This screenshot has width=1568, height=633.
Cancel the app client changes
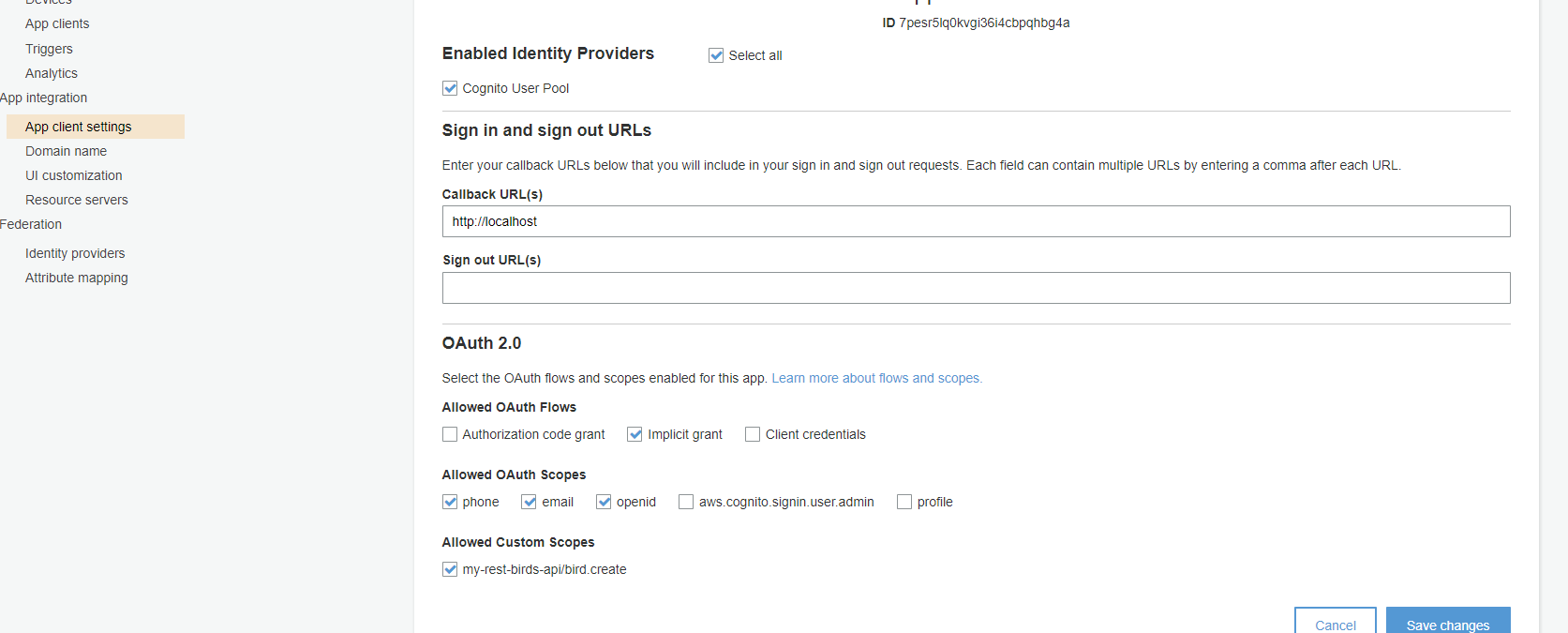(1336, 623)
